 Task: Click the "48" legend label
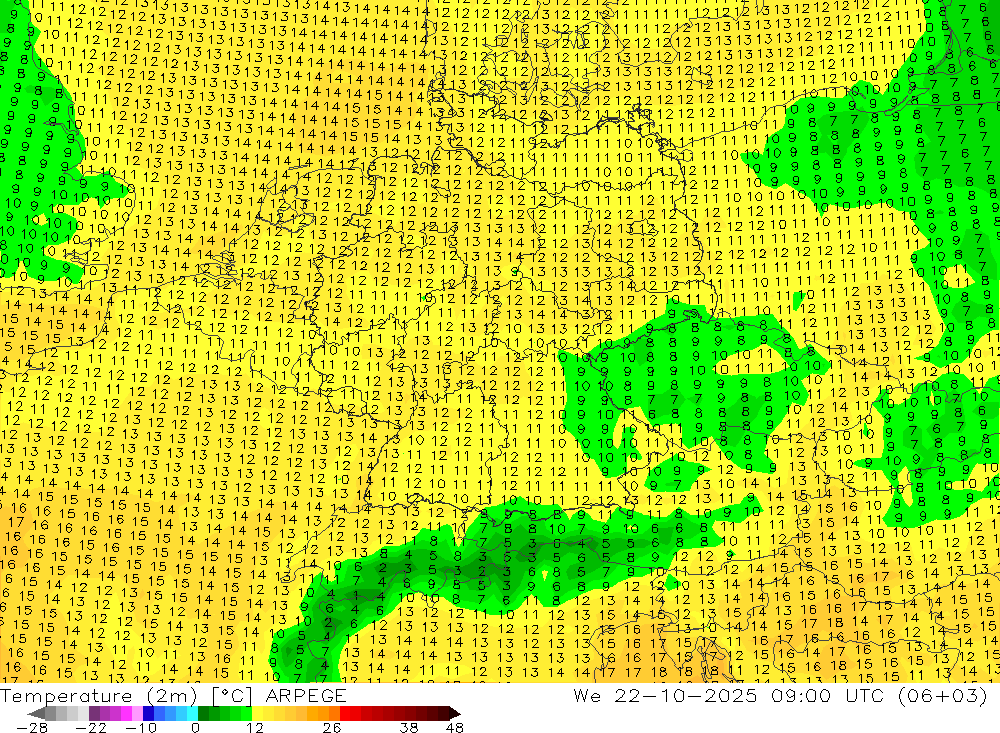[454, 727]
